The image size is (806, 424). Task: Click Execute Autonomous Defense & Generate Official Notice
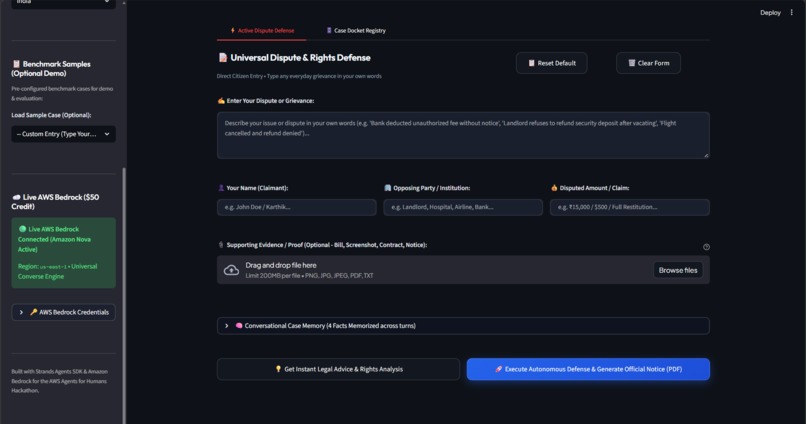click(x=588, y=369)
